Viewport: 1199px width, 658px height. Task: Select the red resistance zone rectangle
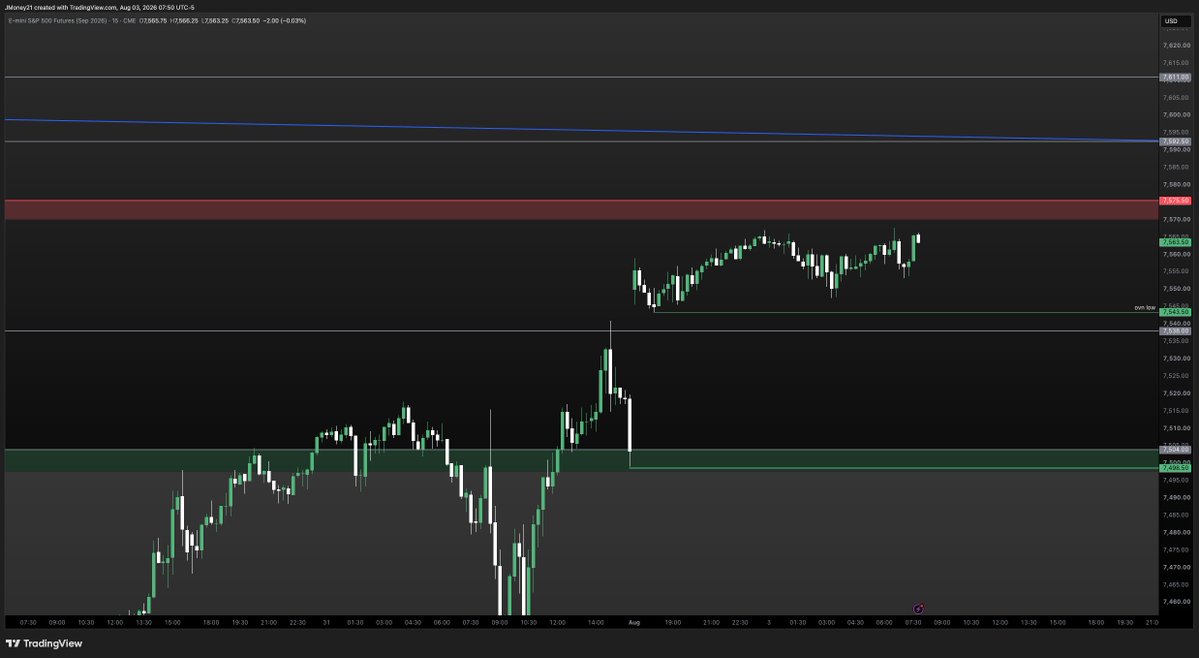click(581, 209)
